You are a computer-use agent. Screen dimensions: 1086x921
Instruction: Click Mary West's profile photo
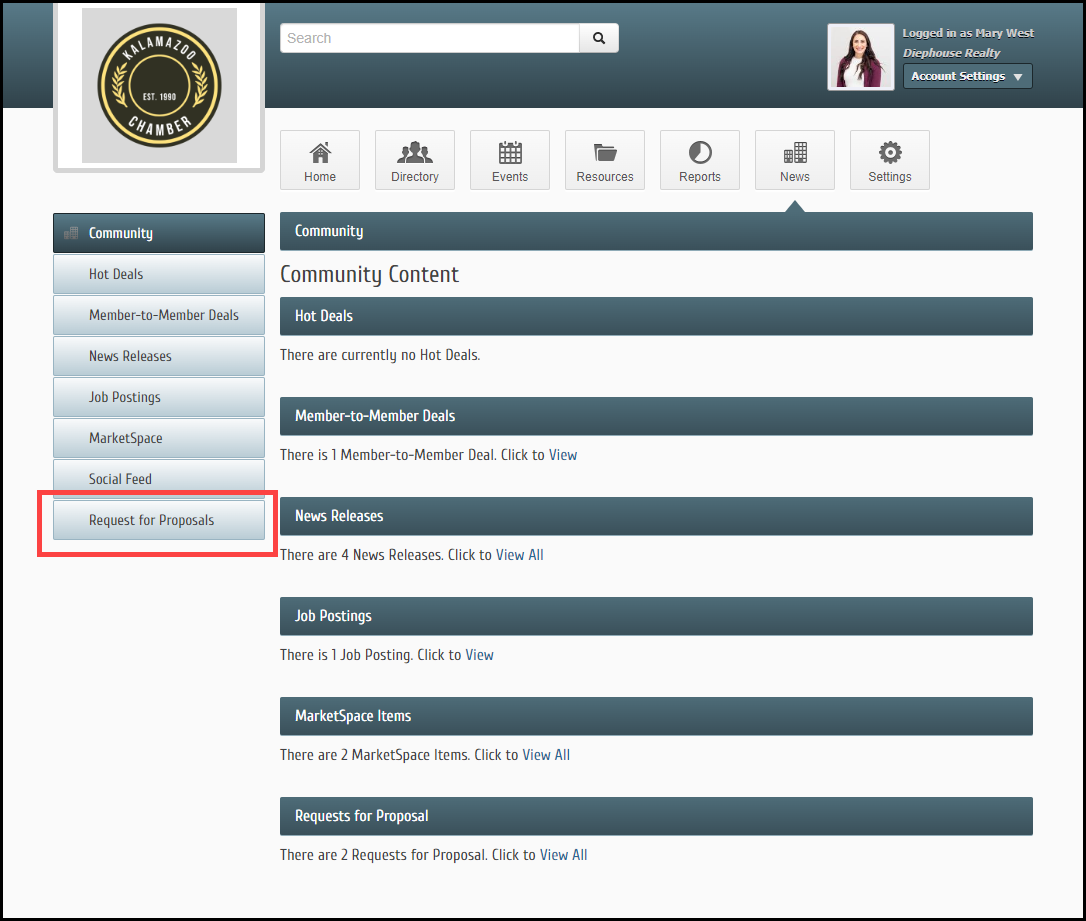(860, 57)
